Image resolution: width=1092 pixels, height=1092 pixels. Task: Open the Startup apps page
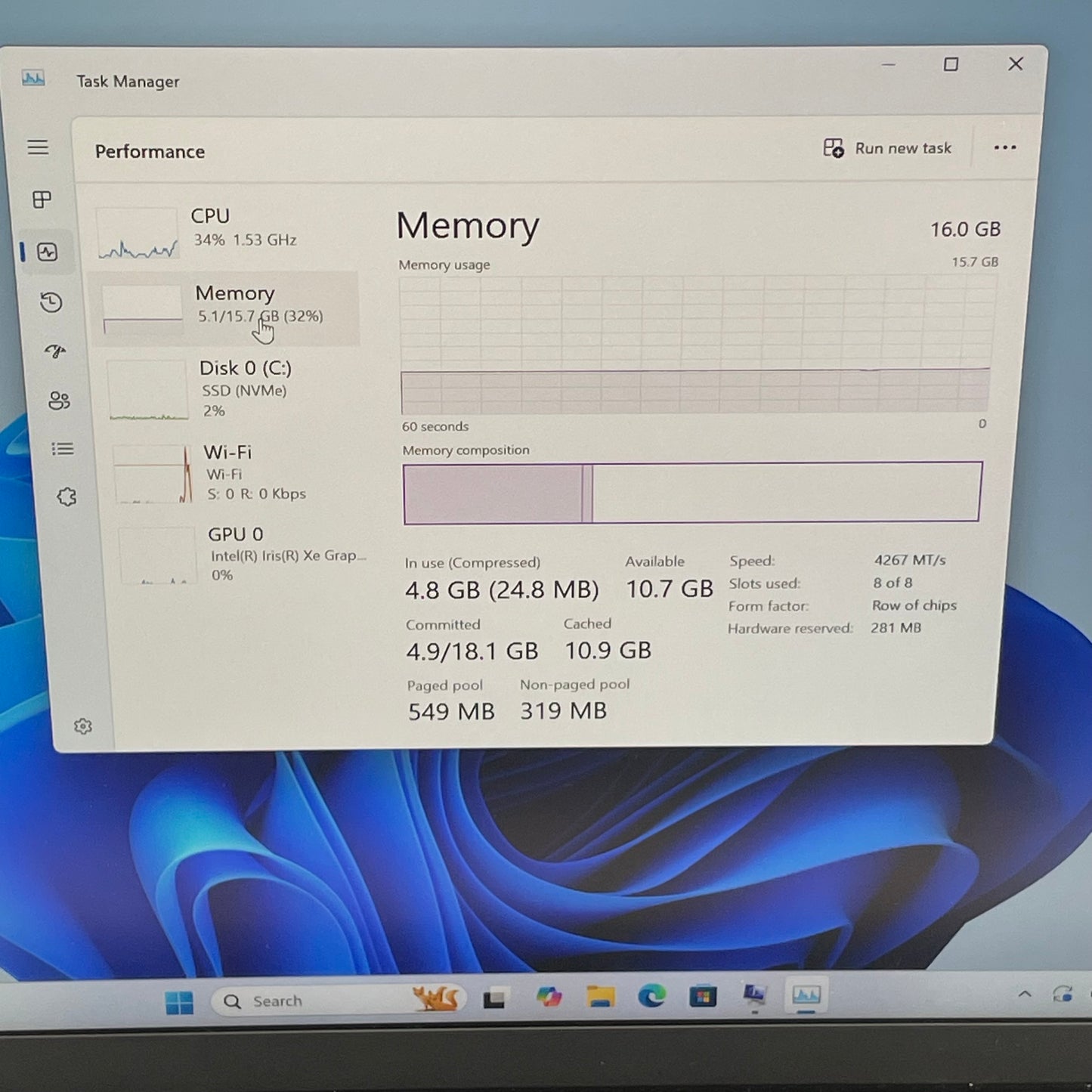click(x=53, y=351)
